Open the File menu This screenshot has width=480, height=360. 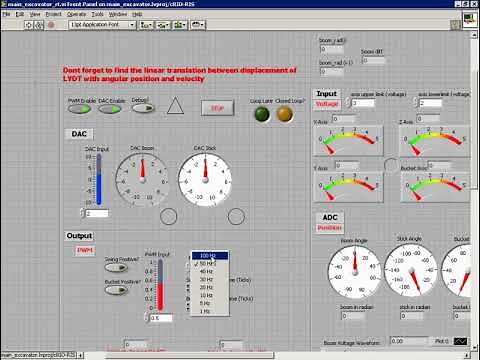(x=7, y=14)
